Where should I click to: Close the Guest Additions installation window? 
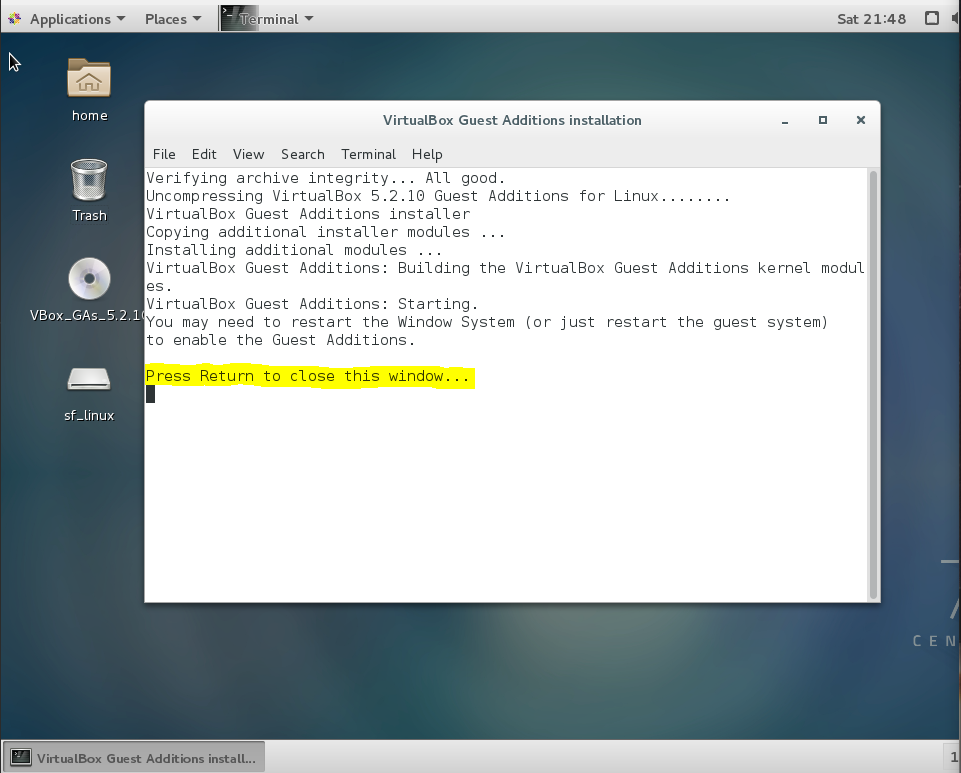pos(861,120)
